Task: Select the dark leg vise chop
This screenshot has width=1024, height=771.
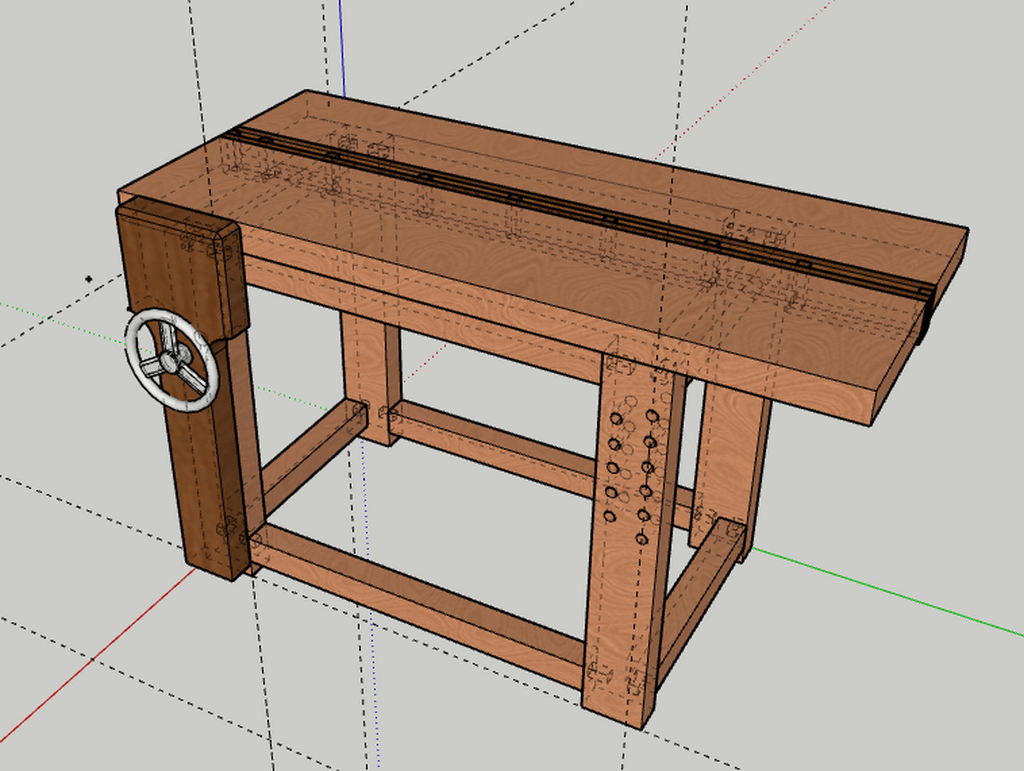Action: [x=207, y=470]
